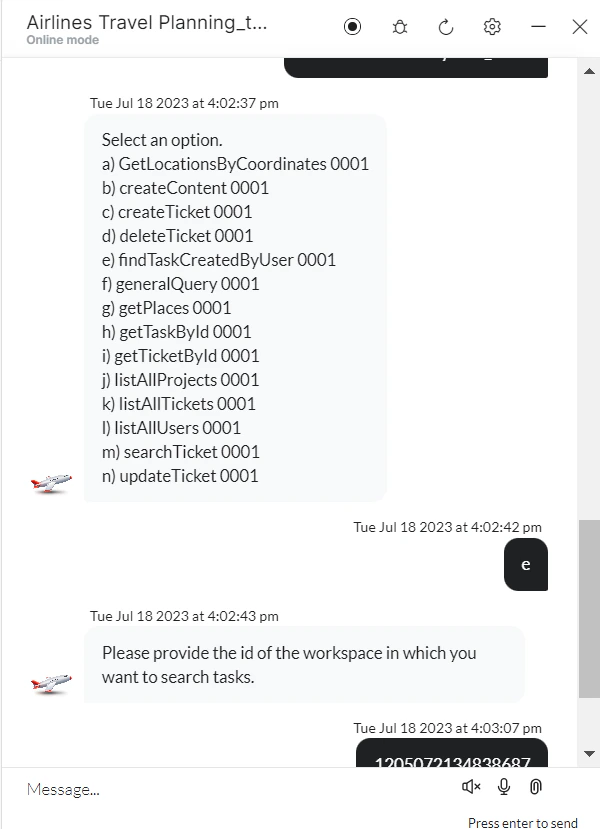Click the Message input field
This screenshot has width=600, height=829.
pos(200,789)
